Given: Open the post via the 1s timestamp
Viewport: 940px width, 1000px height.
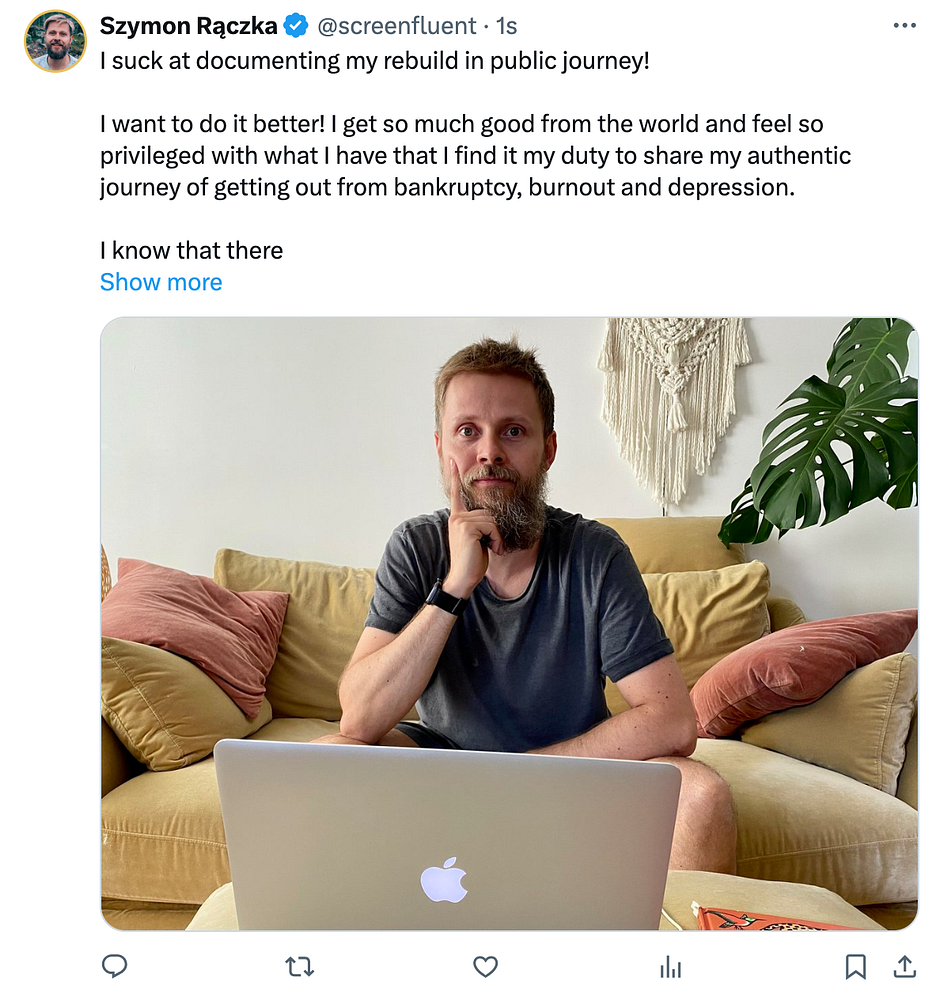Looking at the screenshot, I should [x=506, y=26].
